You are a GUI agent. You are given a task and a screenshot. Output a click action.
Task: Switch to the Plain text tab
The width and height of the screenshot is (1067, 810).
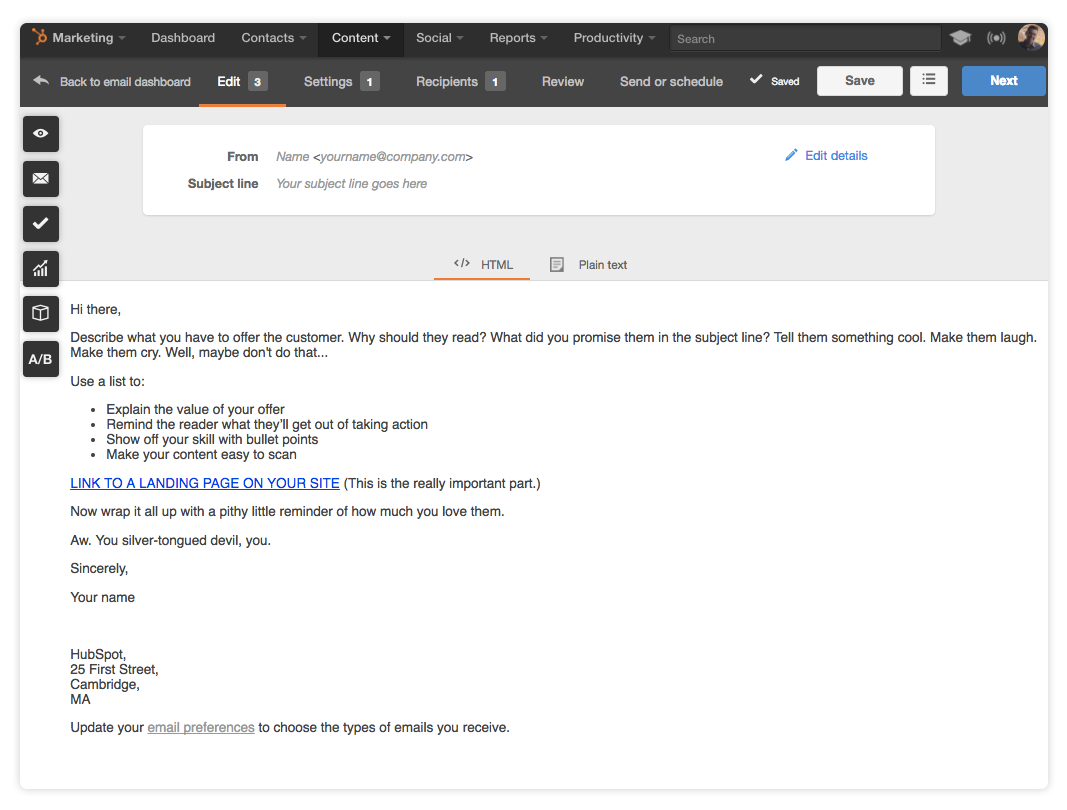click(x=590, y=265)
